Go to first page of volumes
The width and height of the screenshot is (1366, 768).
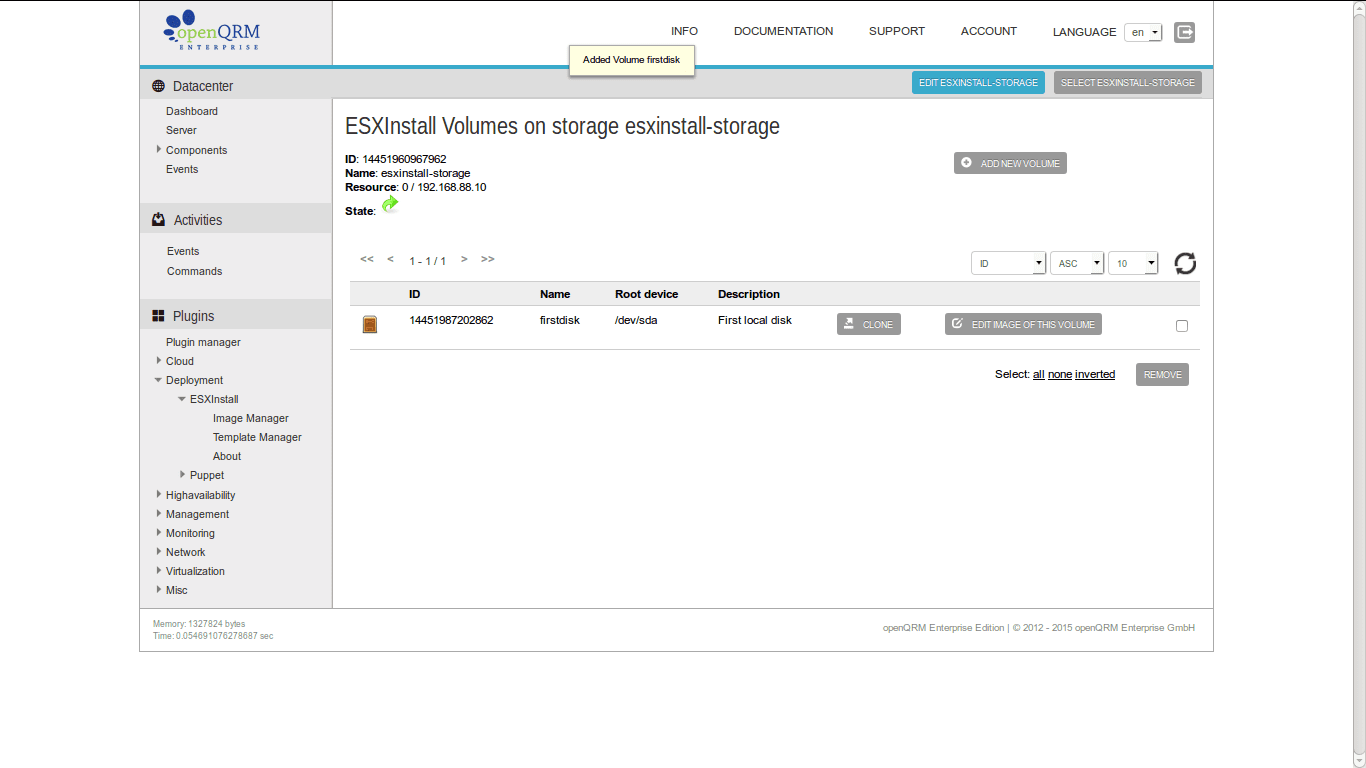(367, 259)
